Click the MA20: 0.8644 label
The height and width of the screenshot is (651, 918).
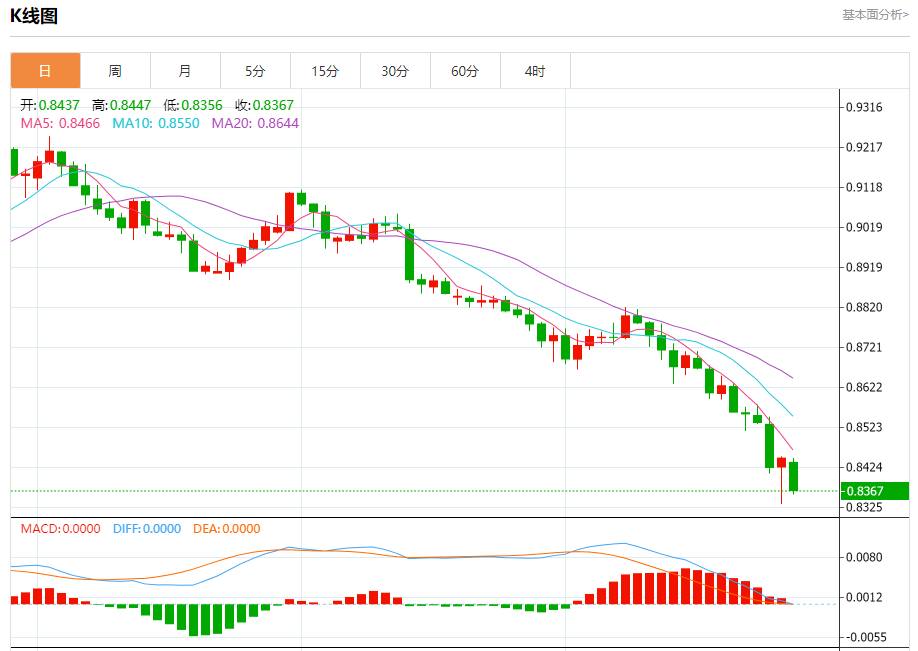255,124
